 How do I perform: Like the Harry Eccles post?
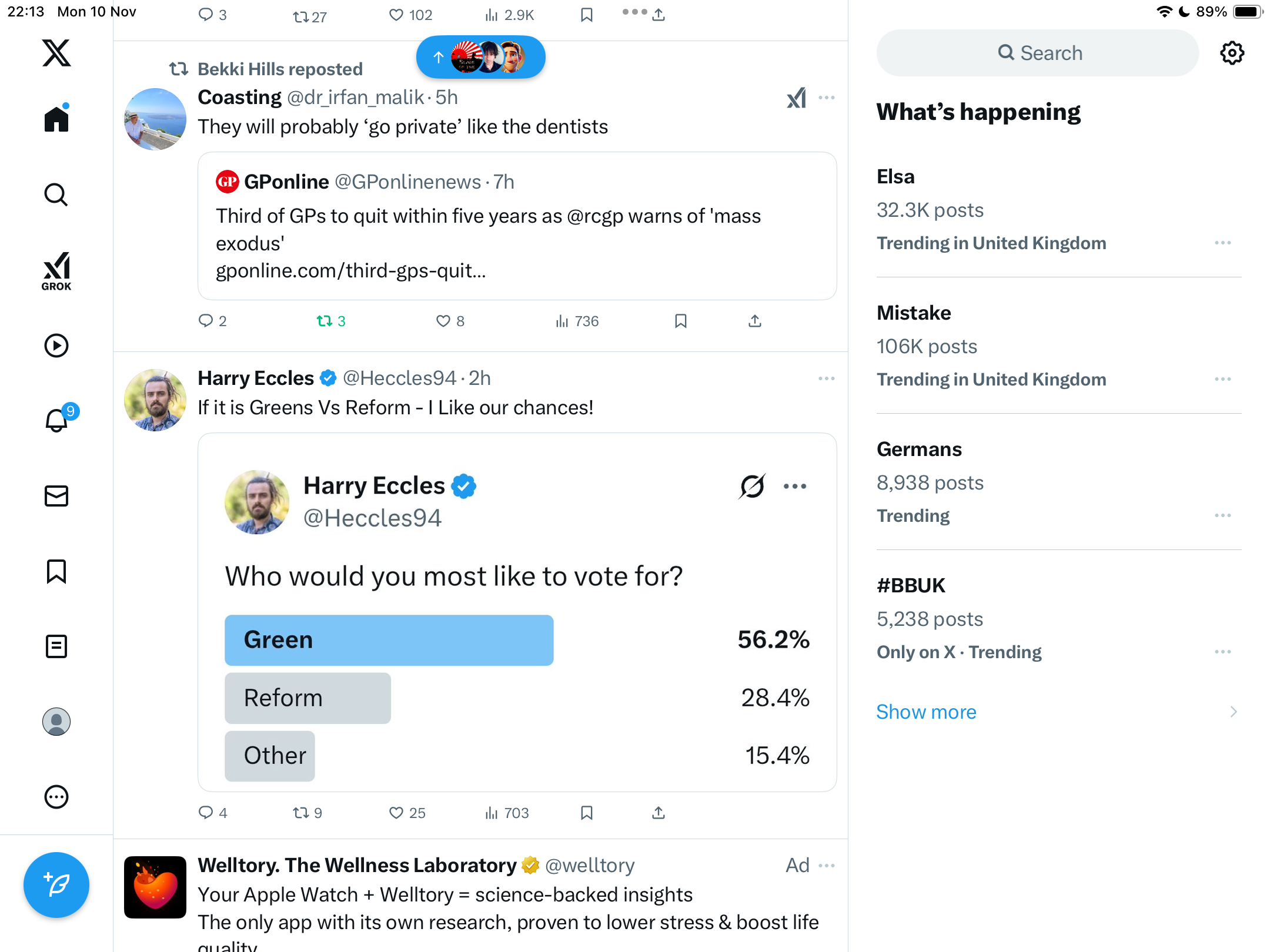(396, 813)
